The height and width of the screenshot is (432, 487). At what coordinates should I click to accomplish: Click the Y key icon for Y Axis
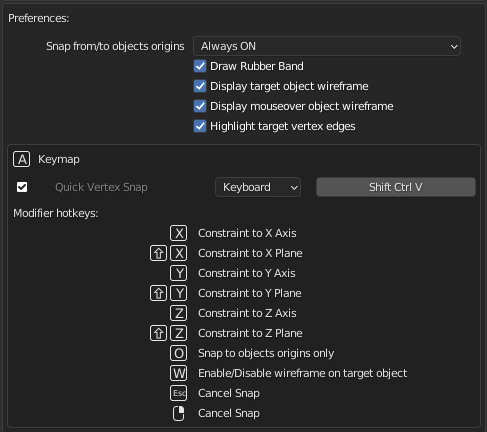(179, 273)
